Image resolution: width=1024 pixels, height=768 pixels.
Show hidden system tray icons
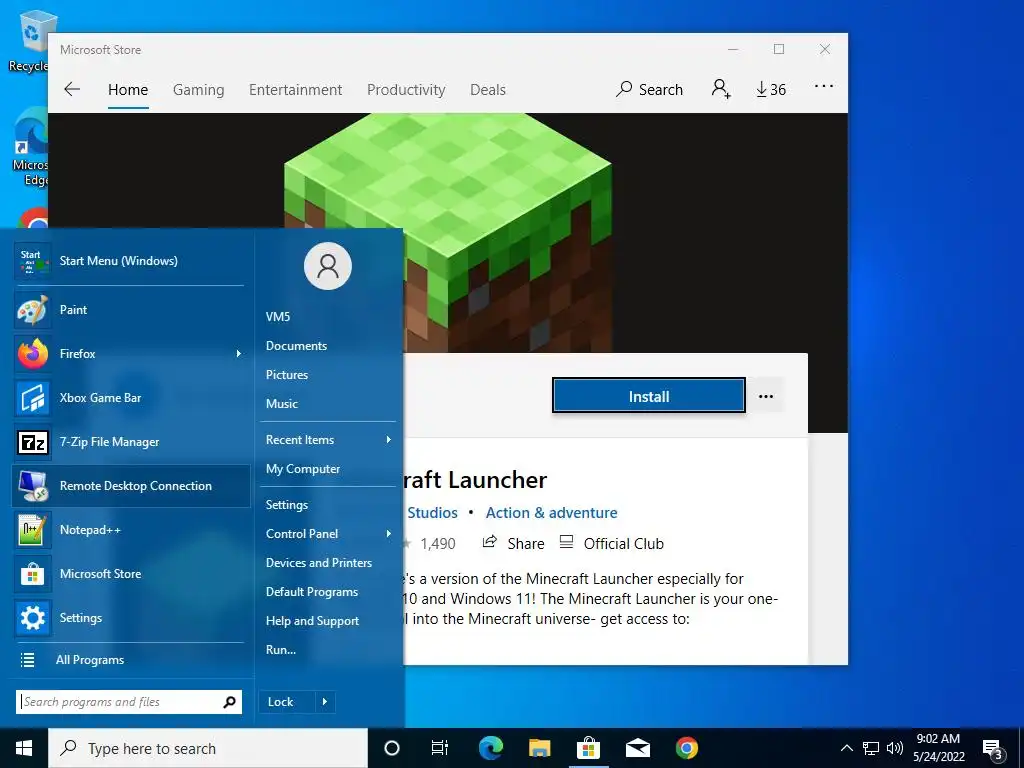(846, 748)
